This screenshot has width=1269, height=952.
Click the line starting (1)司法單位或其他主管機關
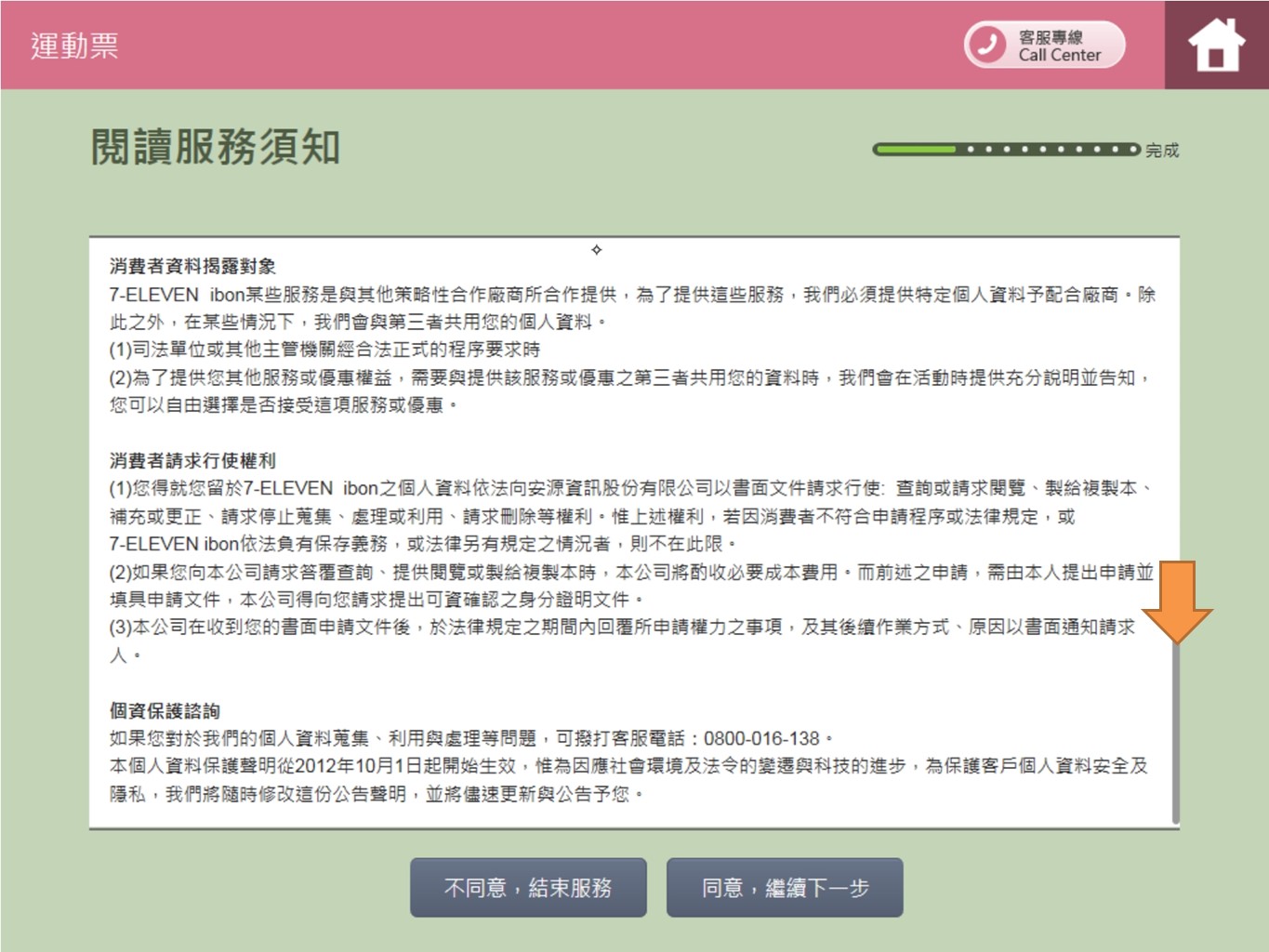click(x=324, y=350)
